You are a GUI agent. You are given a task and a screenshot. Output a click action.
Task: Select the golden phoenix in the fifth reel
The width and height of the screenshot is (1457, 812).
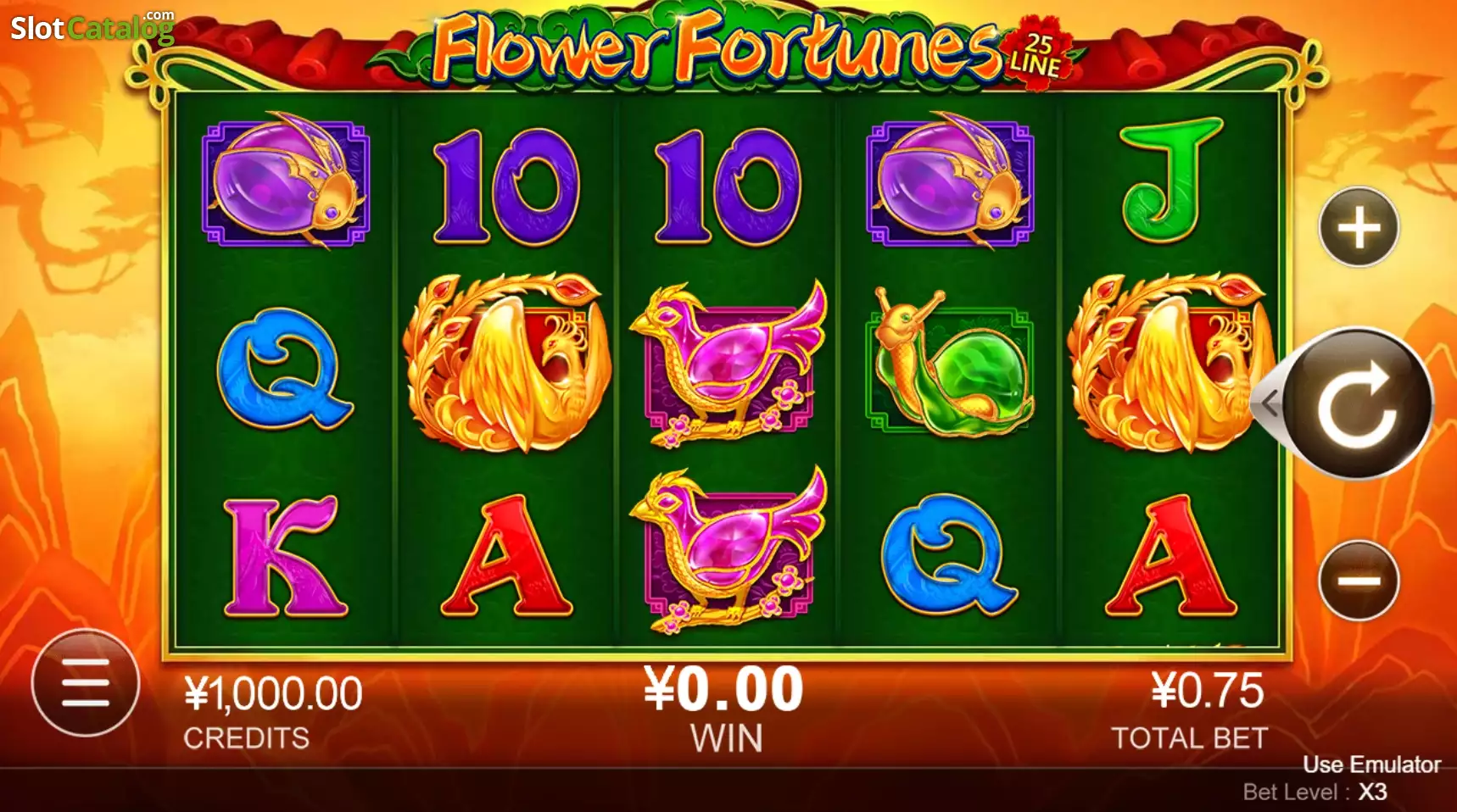(1170, 363)
